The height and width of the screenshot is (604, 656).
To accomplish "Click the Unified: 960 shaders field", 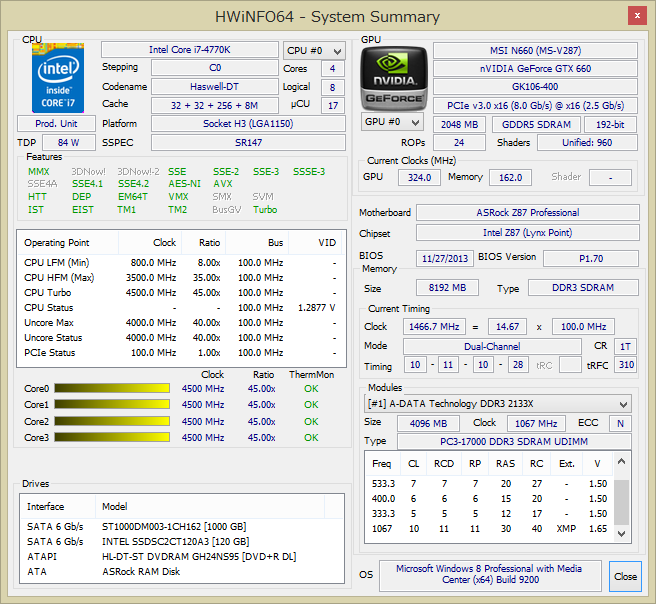I will click(587, 143).
